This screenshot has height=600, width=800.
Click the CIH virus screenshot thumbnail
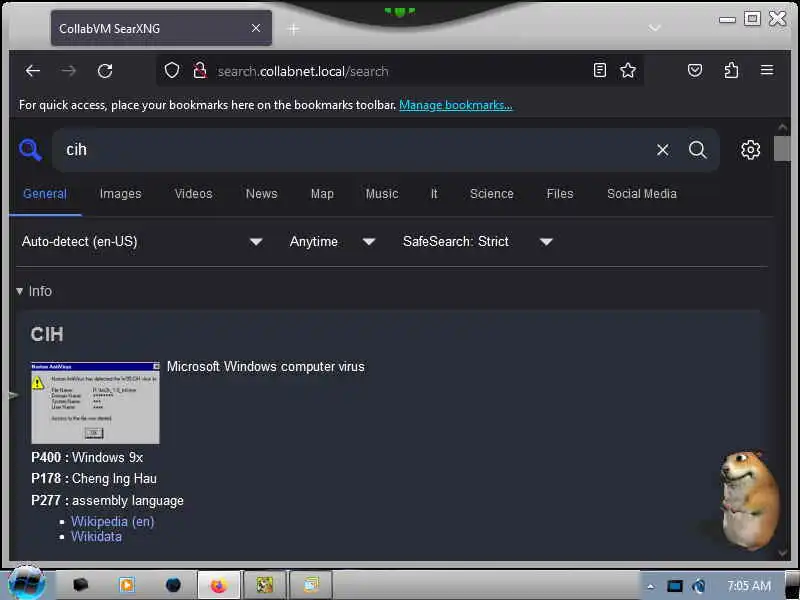[95, 403]
